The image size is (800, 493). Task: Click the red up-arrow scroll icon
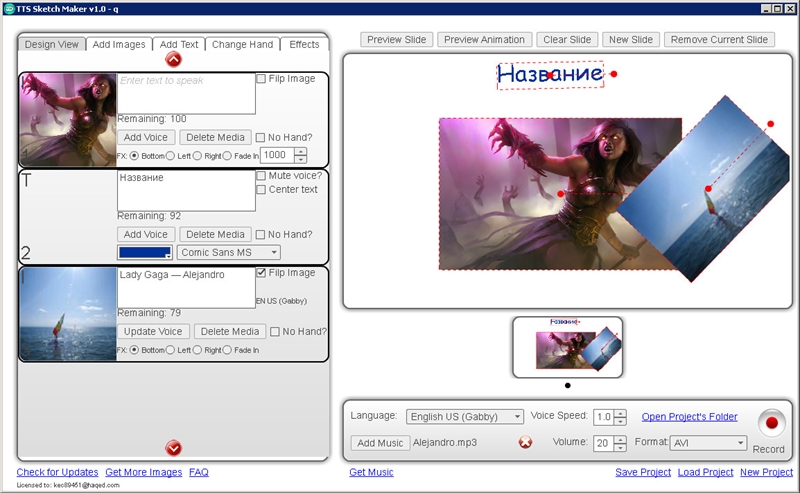[173, 60]
